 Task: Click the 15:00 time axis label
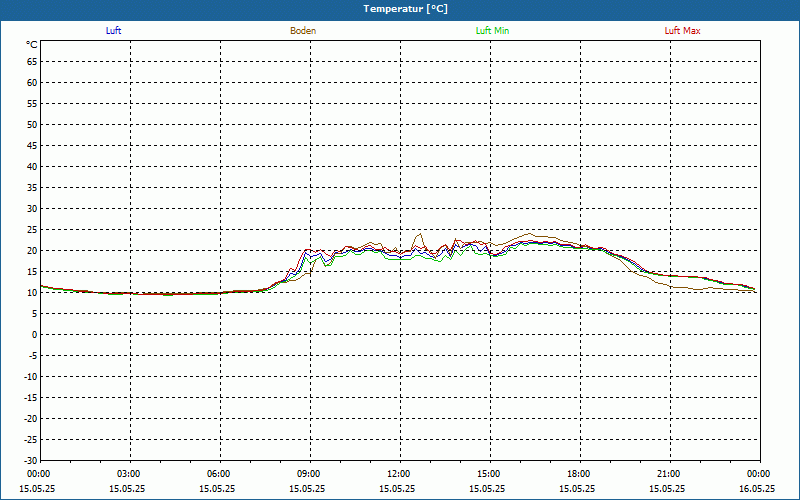488,474
